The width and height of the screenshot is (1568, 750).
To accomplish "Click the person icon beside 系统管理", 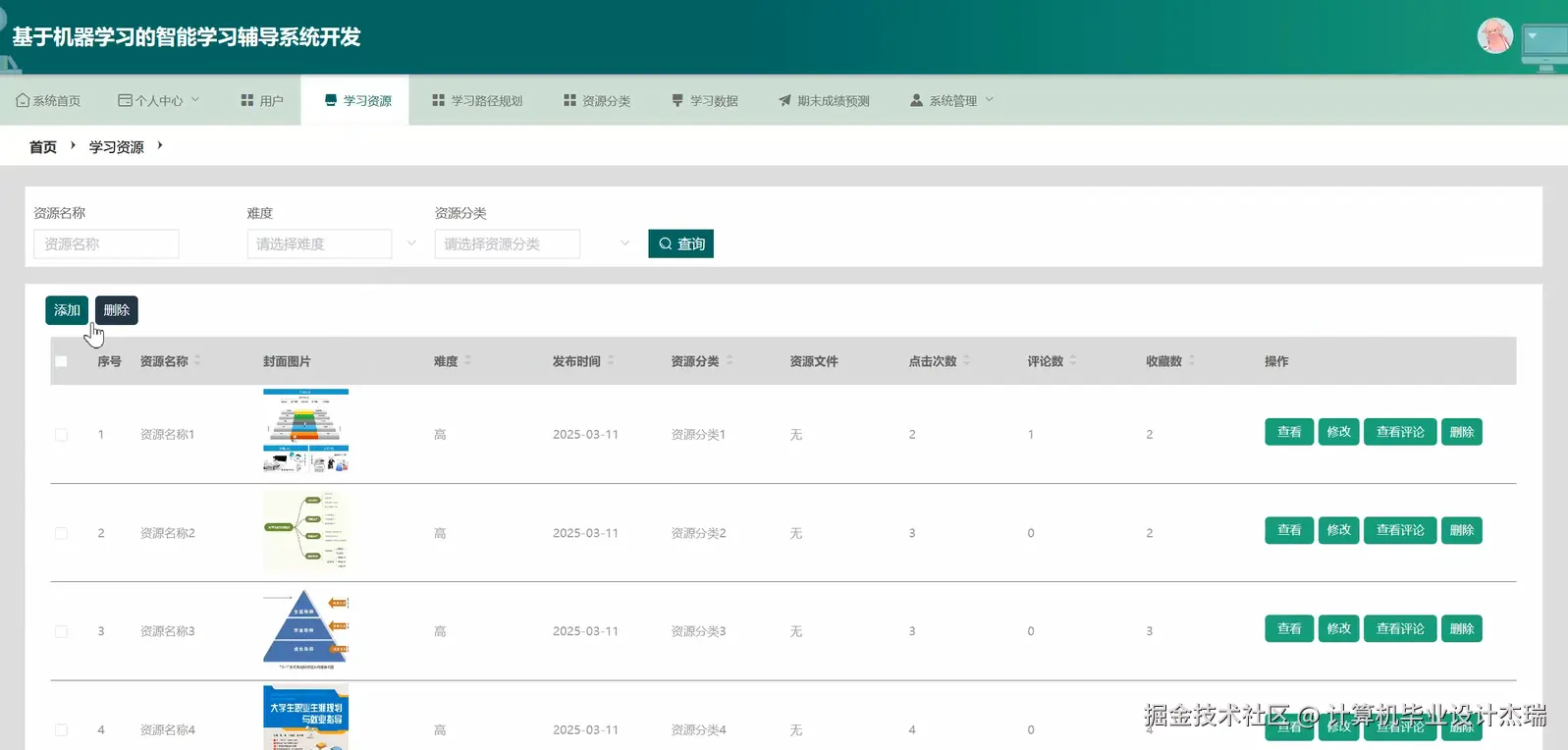I will [x=916, y=100].
